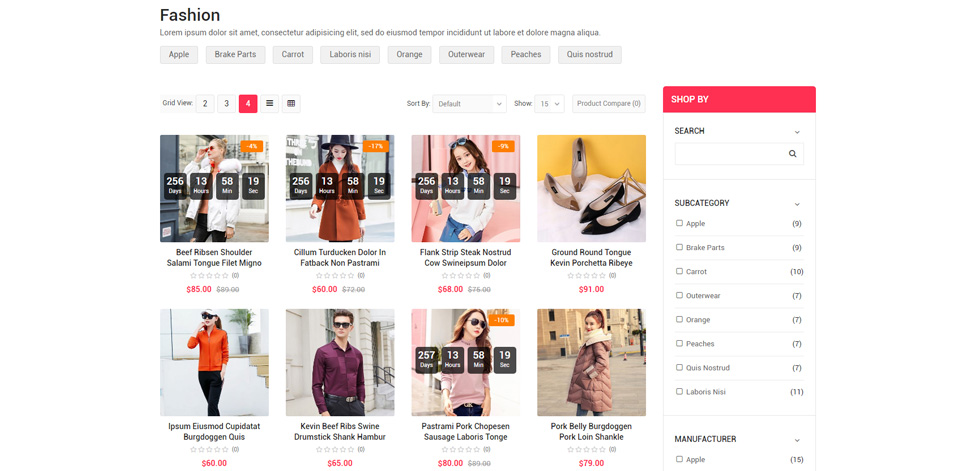Viewport: 980px width, 471px height.
Task: Collapse the Manufacturer filter section
Action: pyautogui.click(x=797, y=440)
